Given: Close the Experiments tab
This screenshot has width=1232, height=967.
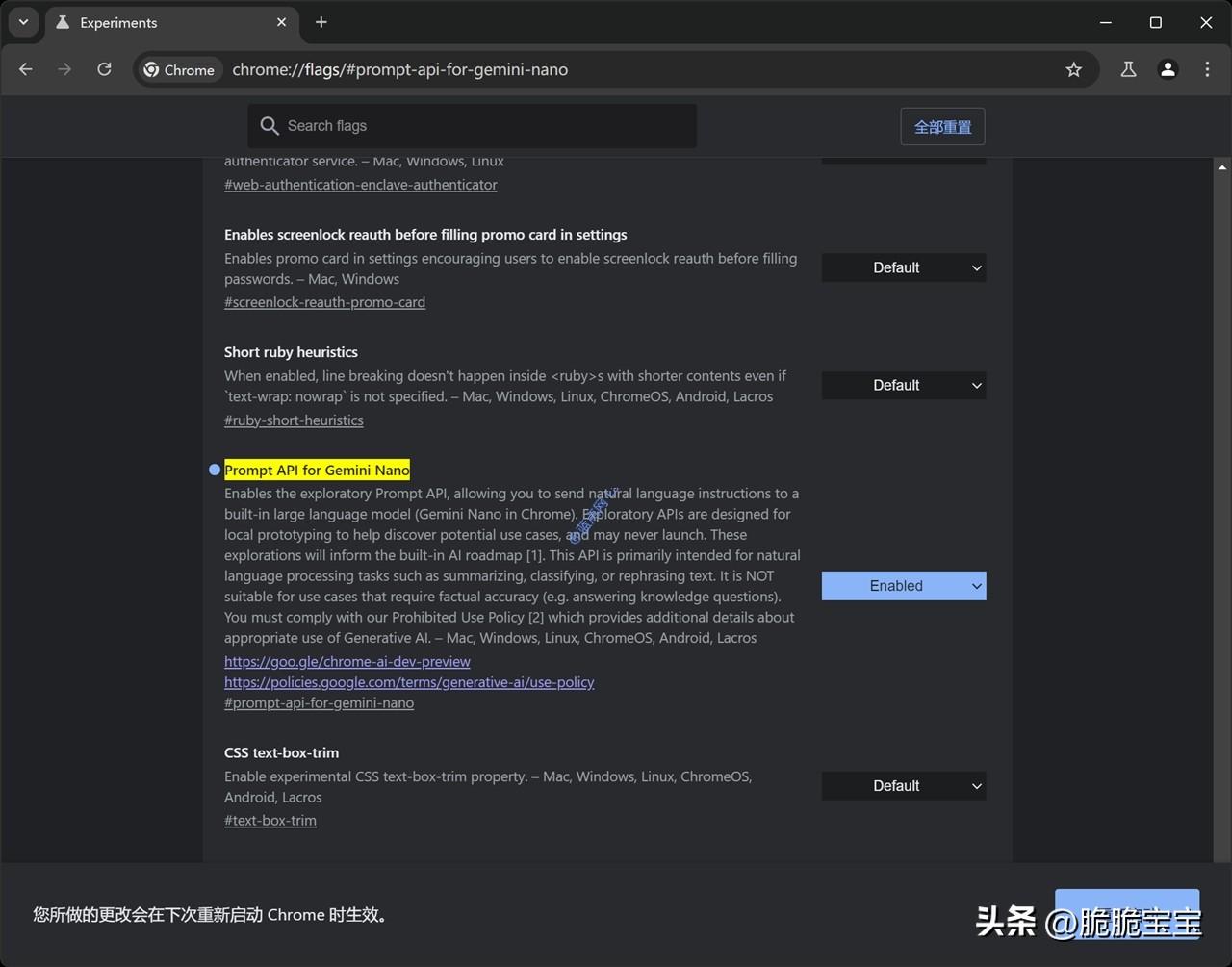Looking at the screenshot, I should tap(281, 22).
